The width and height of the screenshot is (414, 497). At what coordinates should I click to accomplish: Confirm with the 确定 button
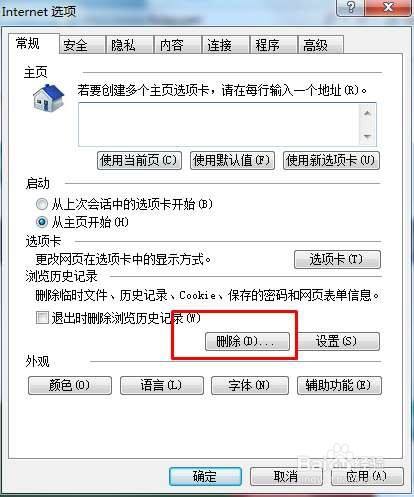(205, 476)
